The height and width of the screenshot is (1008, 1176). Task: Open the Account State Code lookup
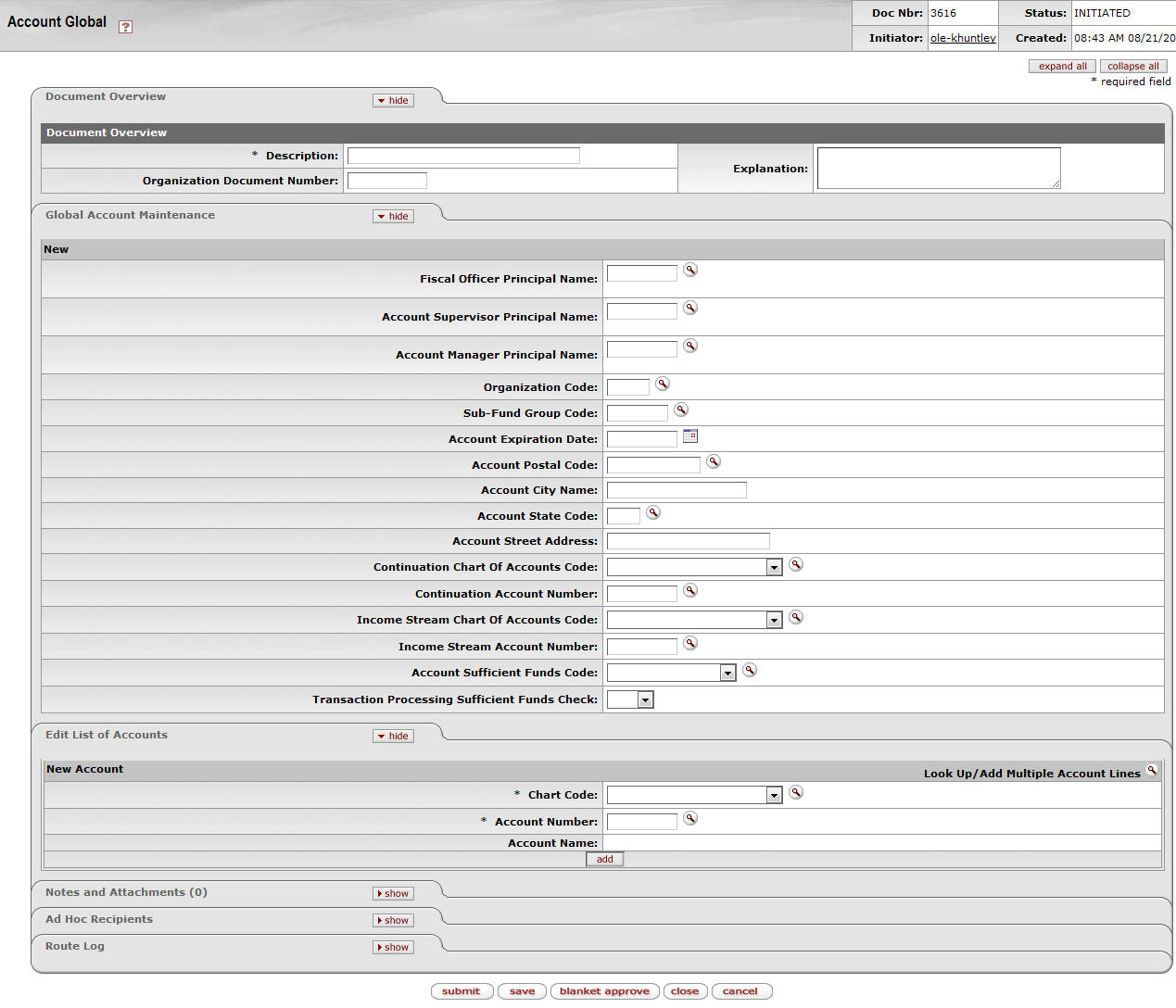click(653, 512)
